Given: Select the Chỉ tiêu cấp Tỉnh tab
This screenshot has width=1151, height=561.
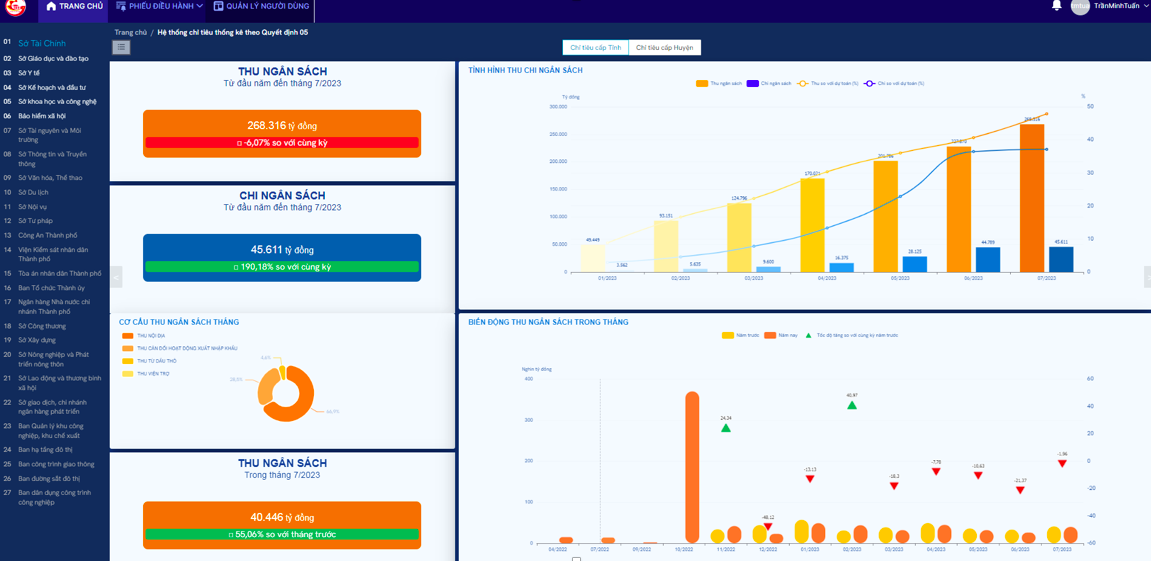Looking at the screenshot, I should pos(596,48).
